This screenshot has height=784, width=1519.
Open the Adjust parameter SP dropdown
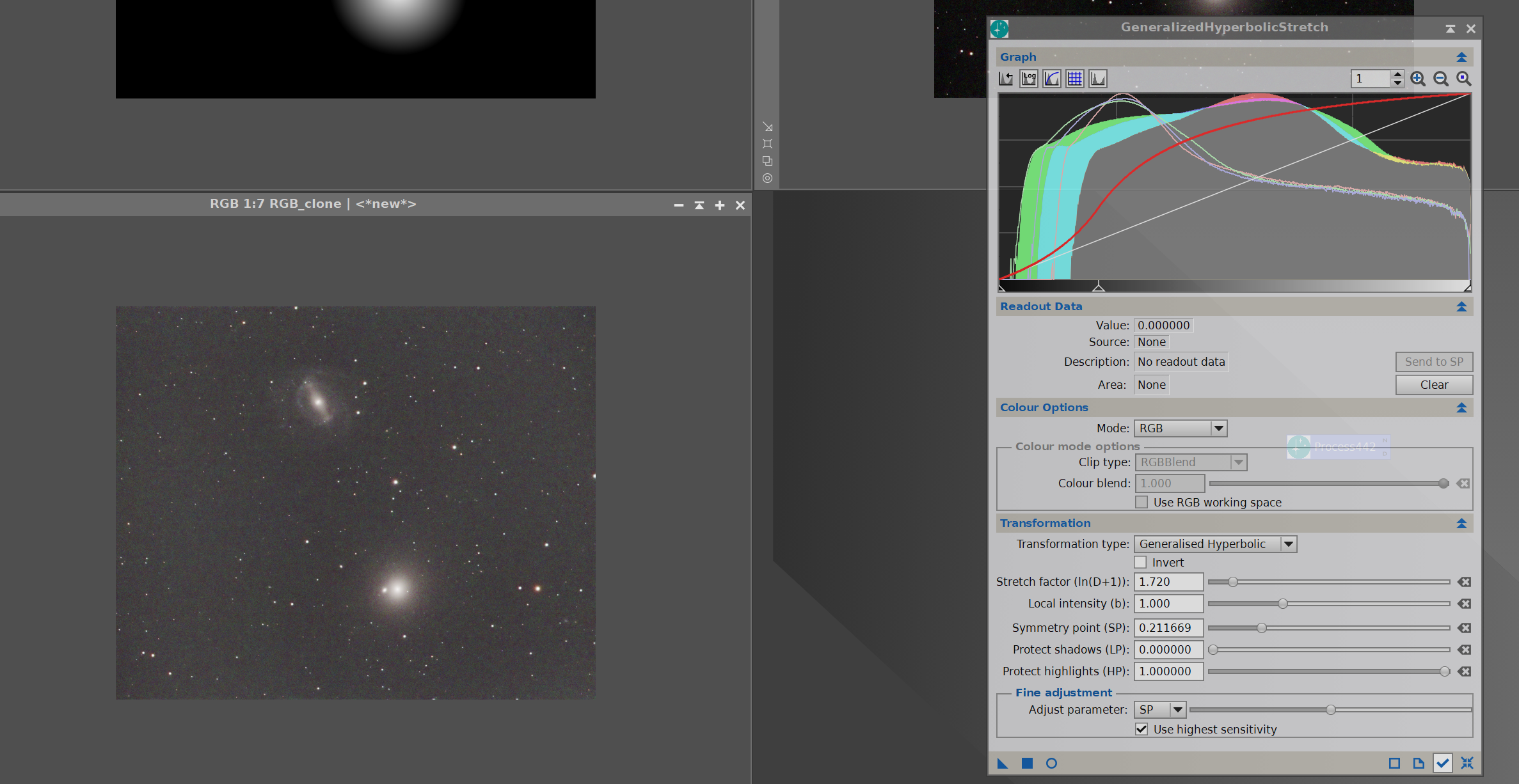pos(1160,710)
